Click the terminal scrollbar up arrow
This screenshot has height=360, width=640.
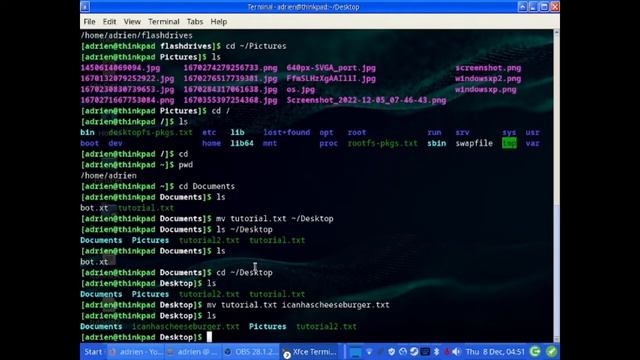(556, 33)
